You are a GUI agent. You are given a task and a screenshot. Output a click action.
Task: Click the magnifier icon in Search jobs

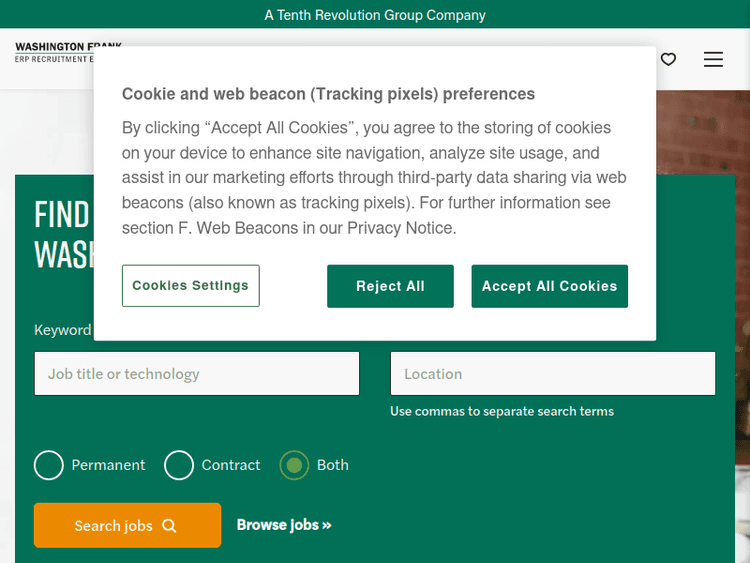[x=169, y=526]
